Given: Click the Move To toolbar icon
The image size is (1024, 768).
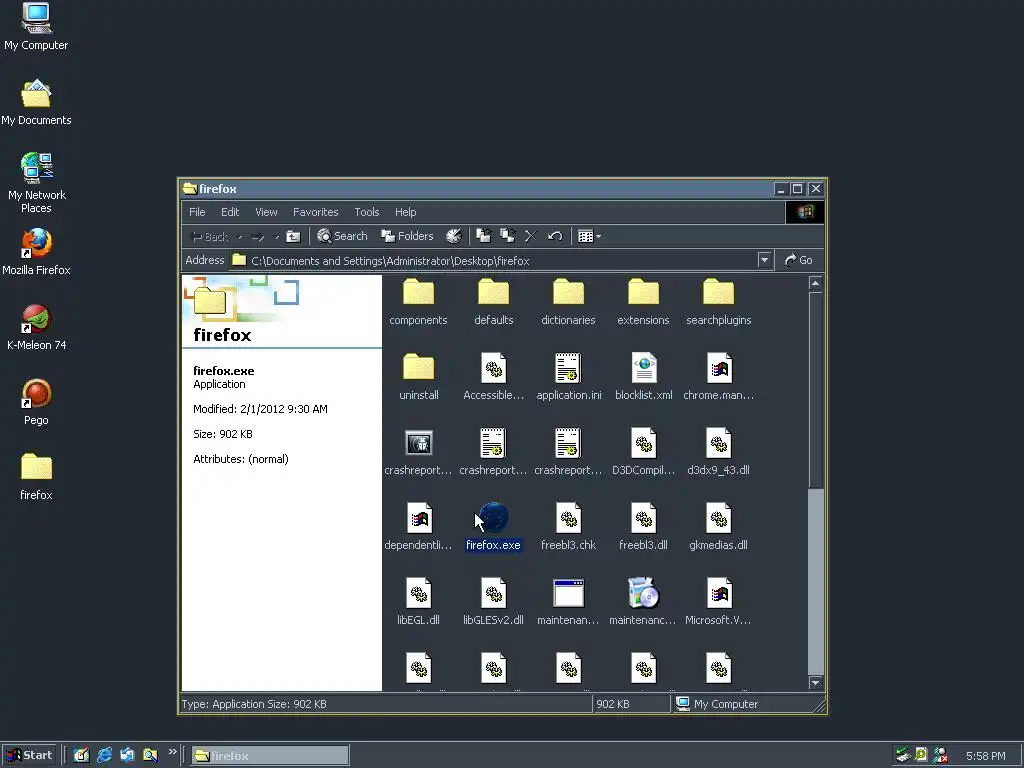Looking at the screenshot, I should click(483, 236).
